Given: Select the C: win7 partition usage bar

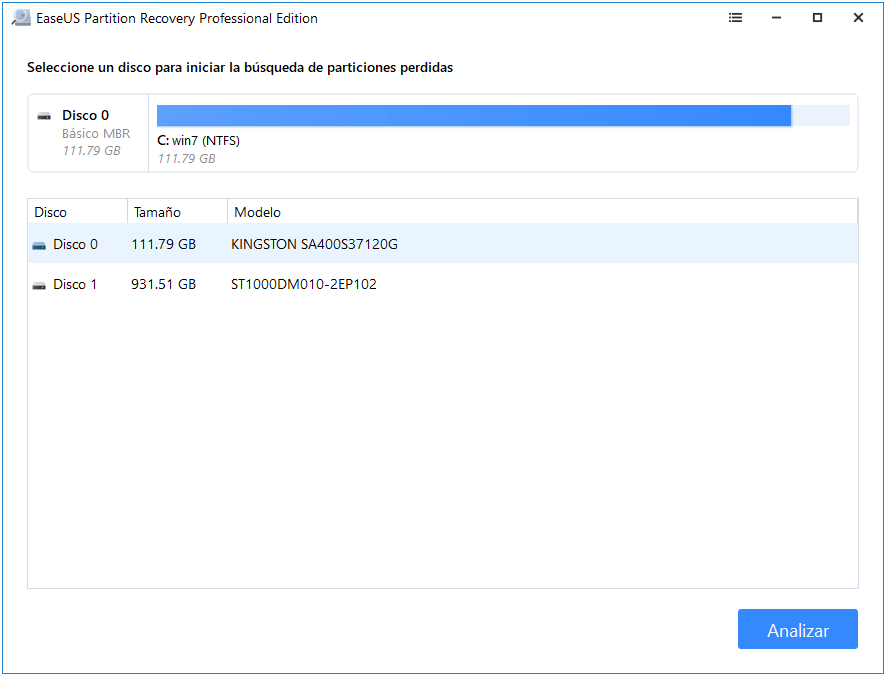Looking at the screenshot, I should click(x=503, y=116).
